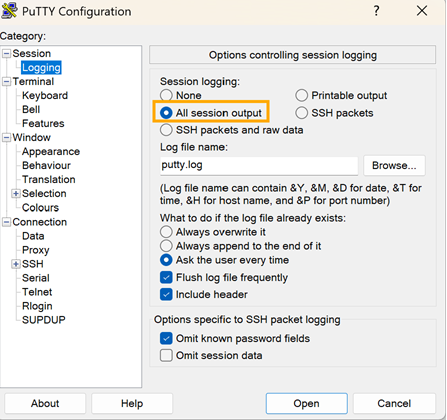Viewport: 447px width, 420px height.
Task: Go to the Colours category
Action: click(x=40, y=208)
